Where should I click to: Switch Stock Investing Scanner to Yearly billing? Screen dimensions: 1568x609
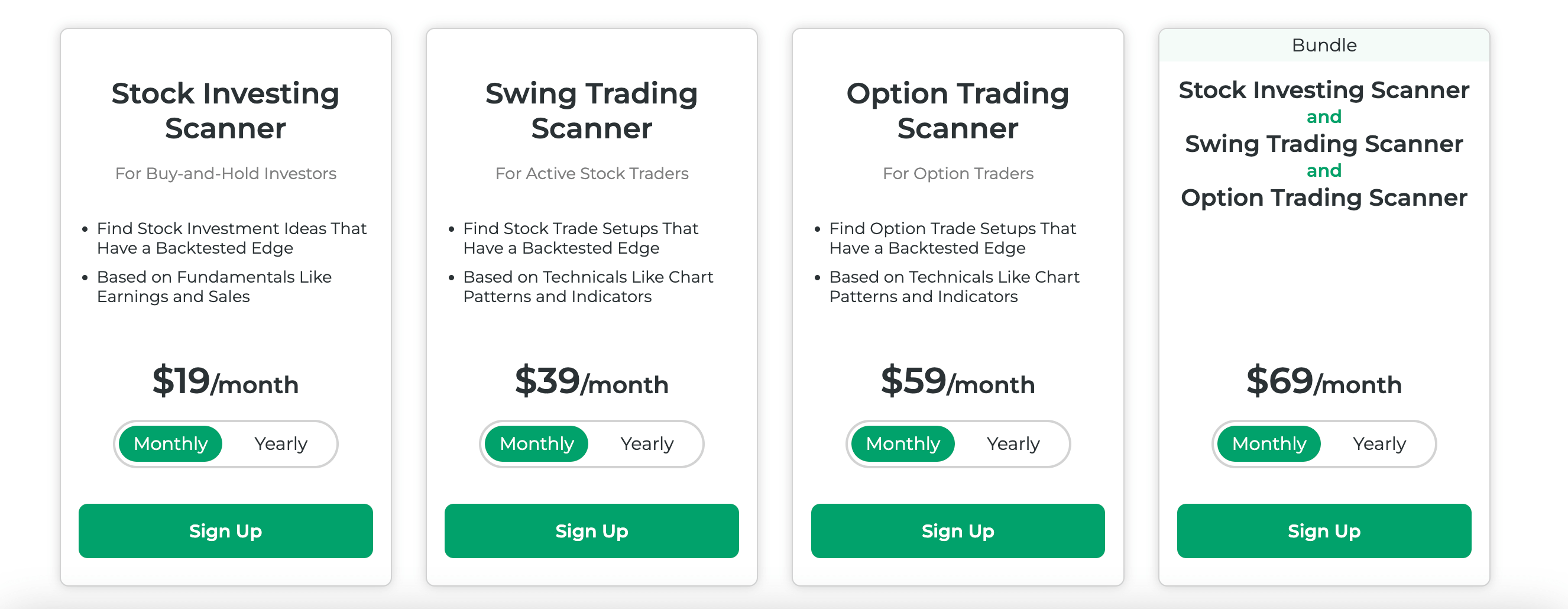[281, 444]
